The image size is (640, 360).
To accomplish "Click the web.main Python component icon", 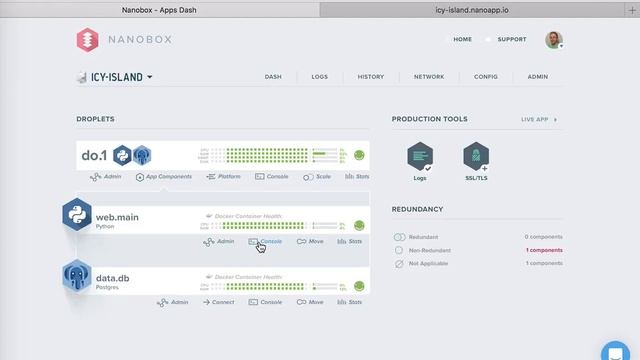I will 77,215.
